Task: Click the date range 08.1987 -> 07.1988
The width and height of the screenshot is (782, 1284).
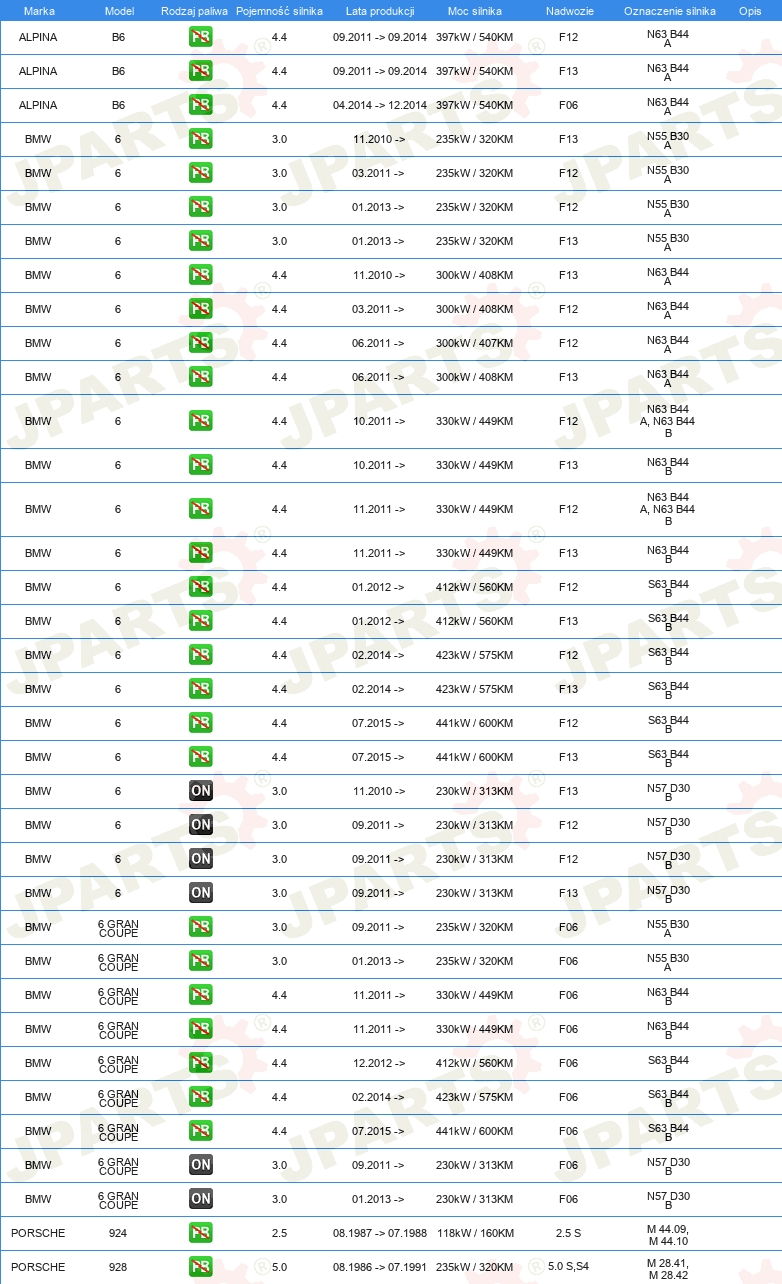Action: pos(380,1234)
